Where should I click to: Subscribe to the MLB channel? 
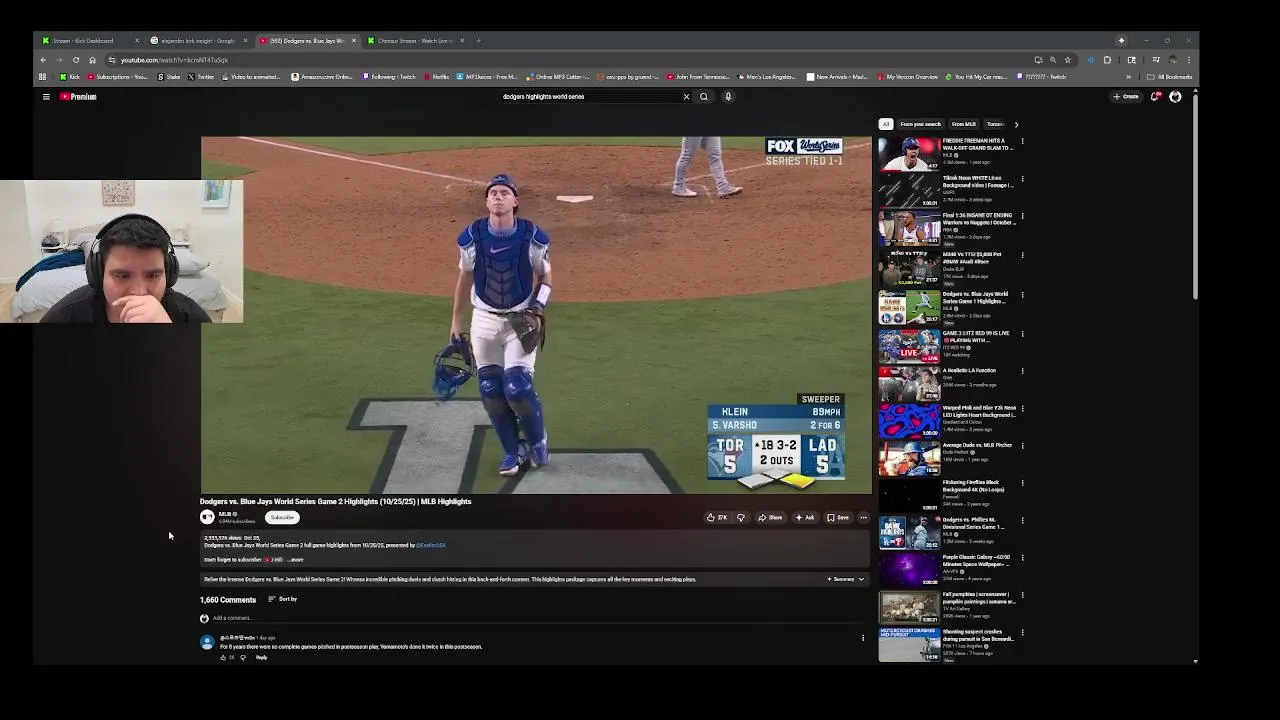pos(282,518)
